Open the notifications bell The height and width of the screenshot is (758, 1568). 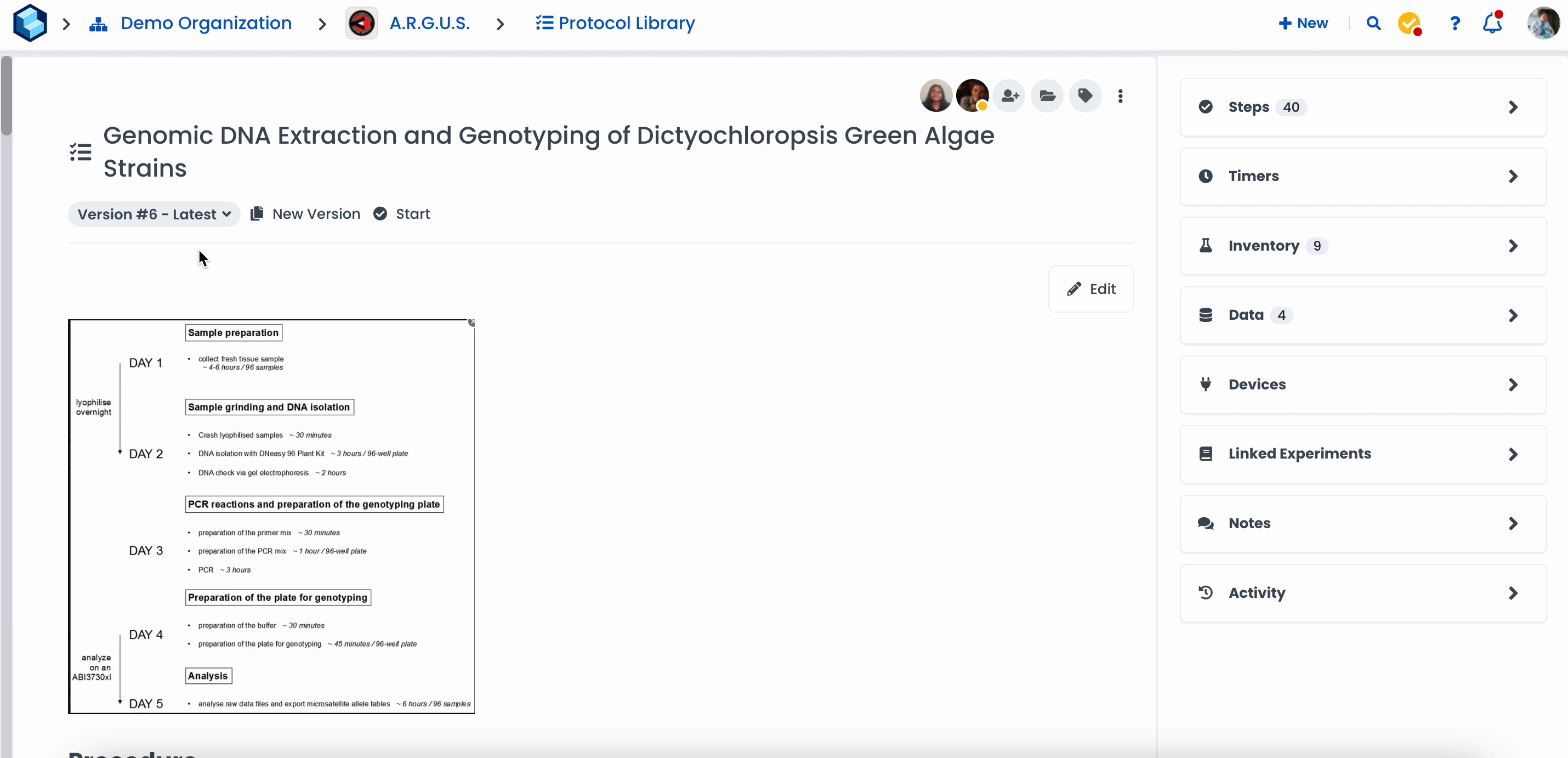[1492, 23]
